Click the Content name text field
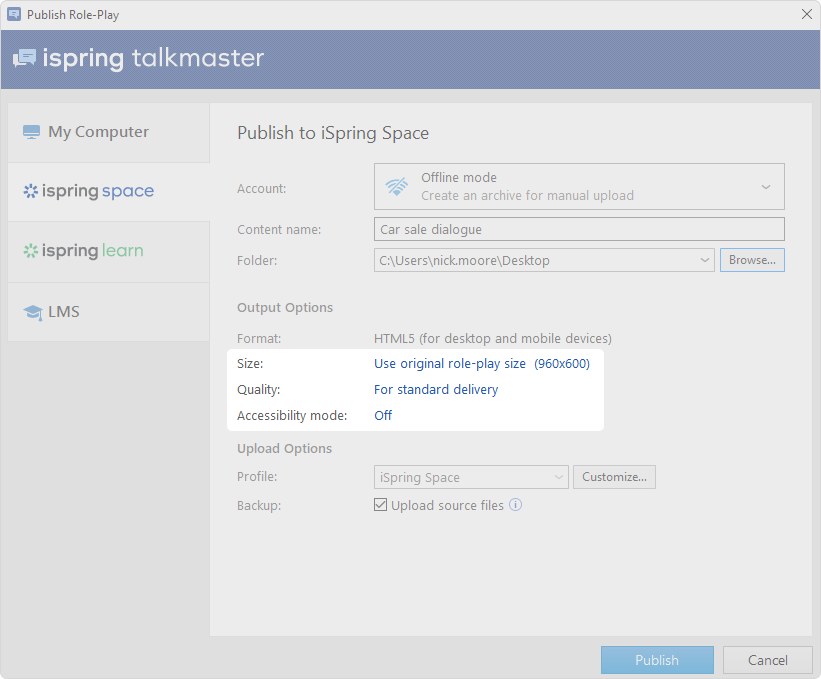Image resolution: width=821 pixels, height=679 pixels. pos(579,229)
